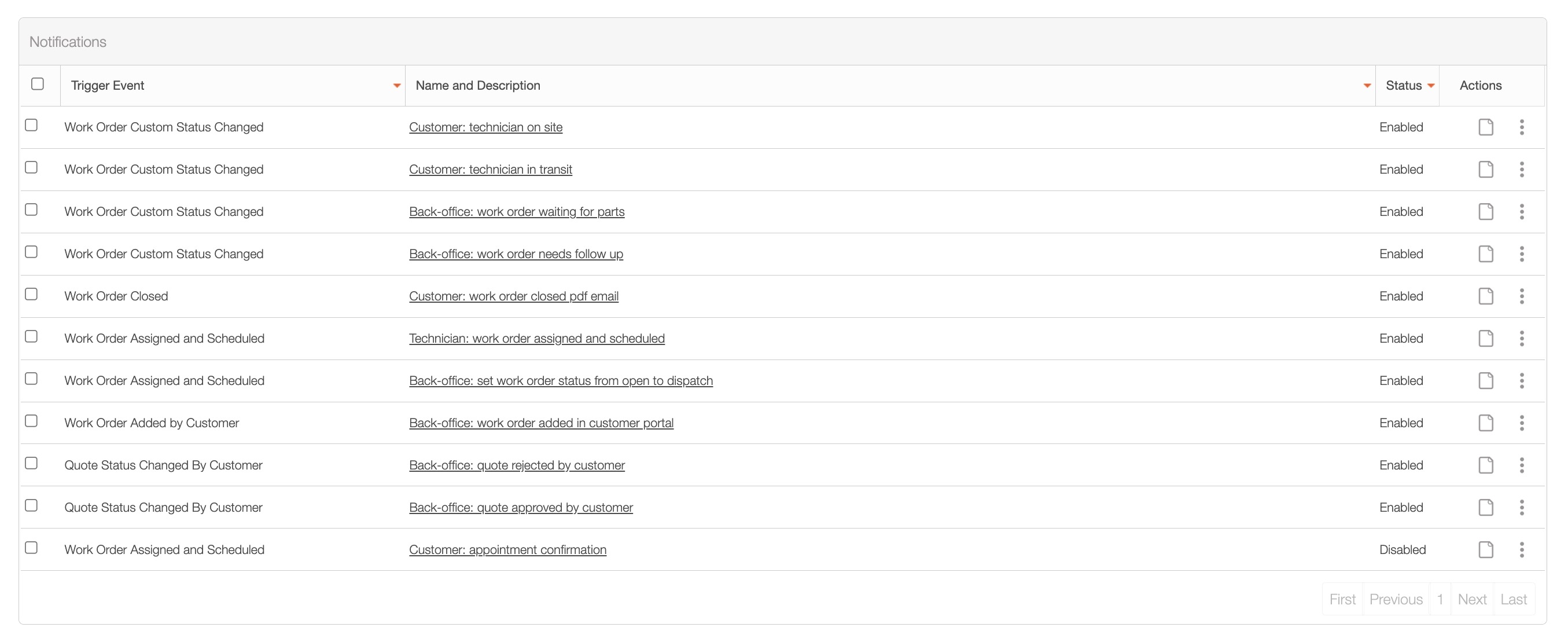1568x631 pixels.
Task: Open three-dot menu for technician in transit row
Action: (1521, 169)
